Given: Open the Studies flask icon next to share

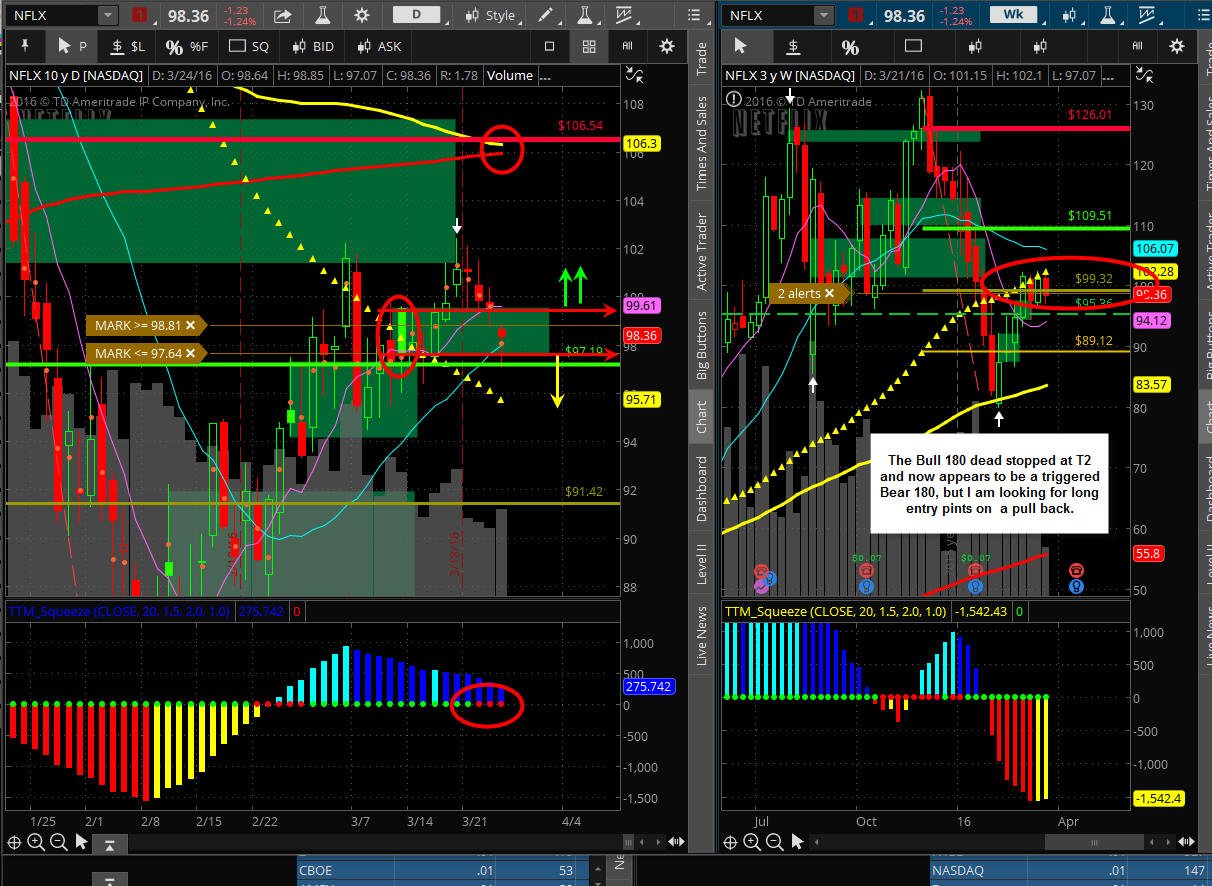Looking at the screenshot, I should [323, 15].
